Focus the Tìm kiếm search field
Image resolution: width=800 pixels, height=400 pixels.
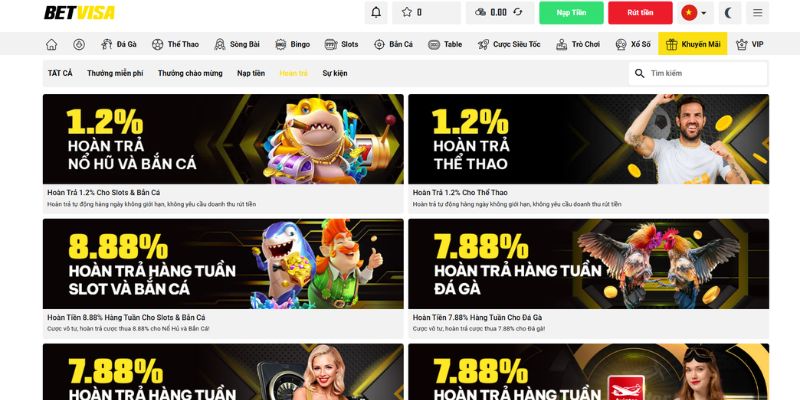(698, 73)
